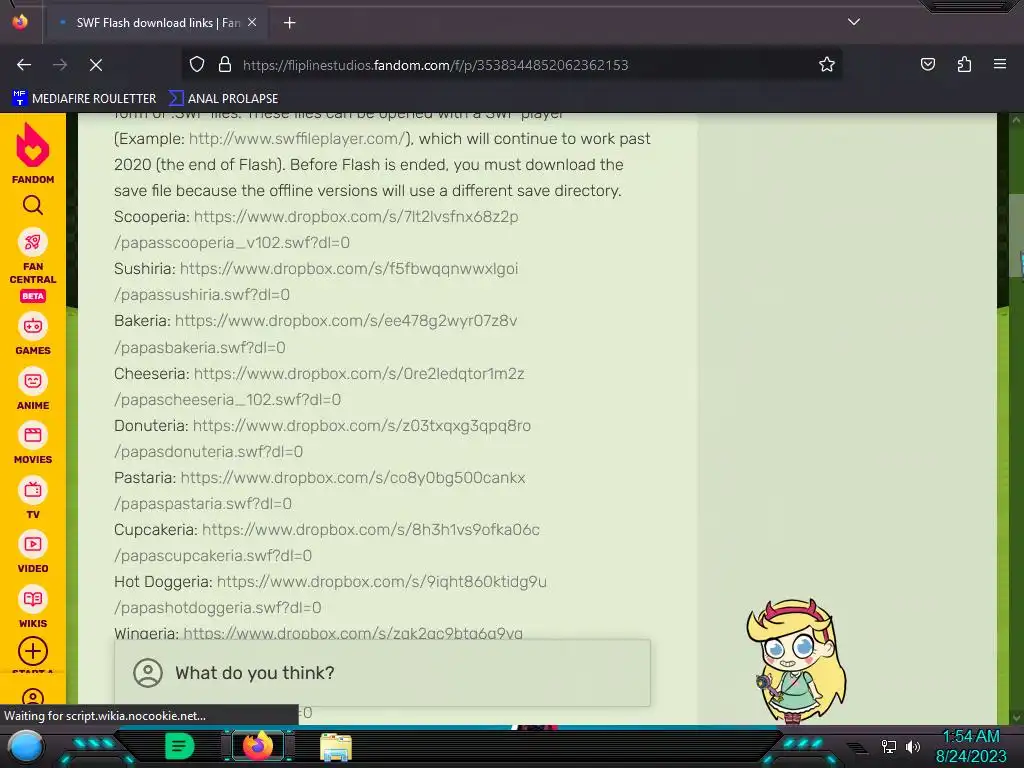Go forward to next page
Image resolution: width=1024 pixels, height=768 pixels.
tap(60, 65)
